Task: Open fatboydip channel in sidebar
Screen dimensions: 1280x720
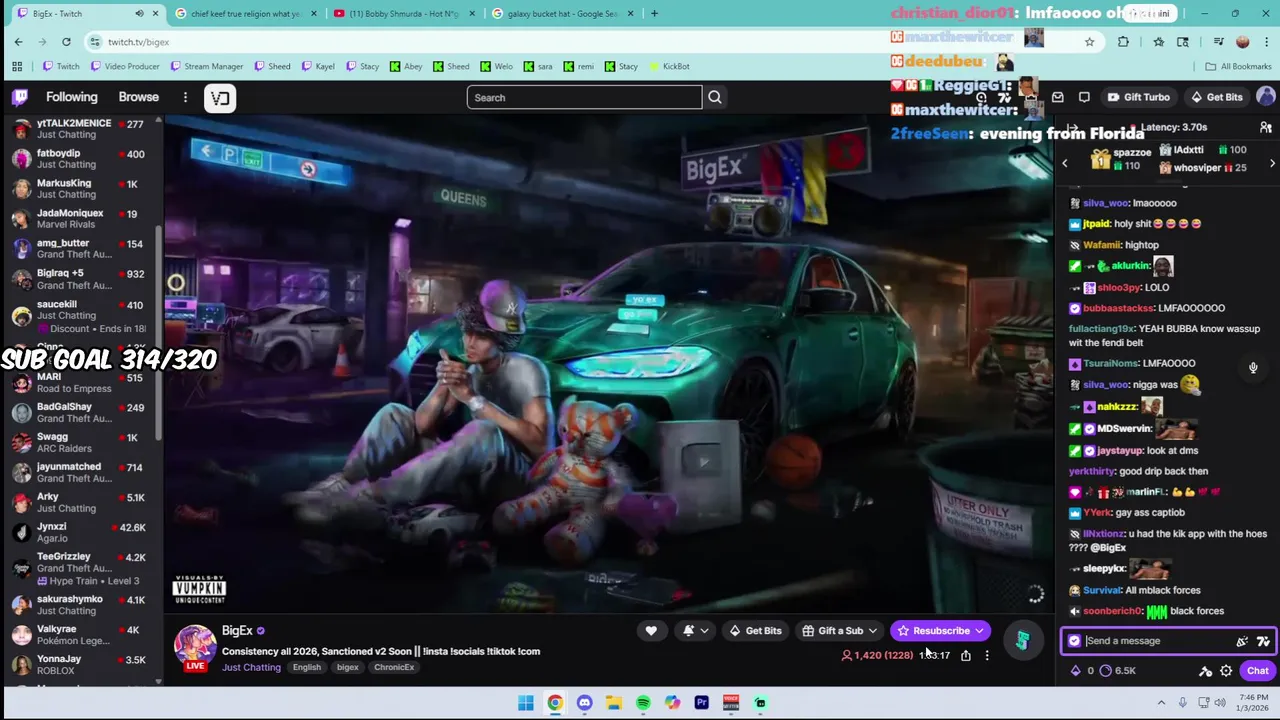Action: pyautogui.click(x=82, y=159)
